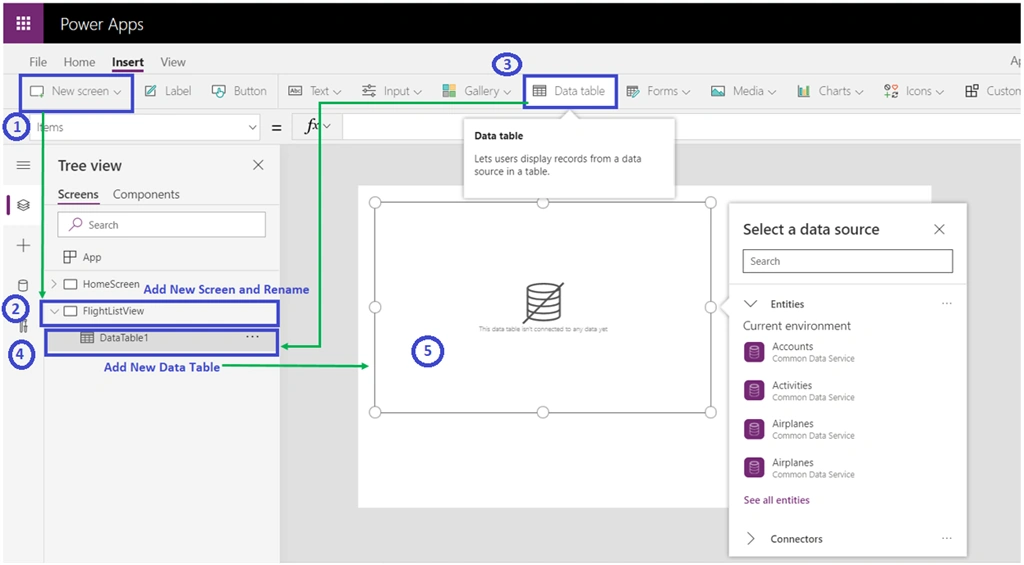The image size is (1024, 565).
Task: Click the Charts bar icon
Action: (x=803, y=91)
